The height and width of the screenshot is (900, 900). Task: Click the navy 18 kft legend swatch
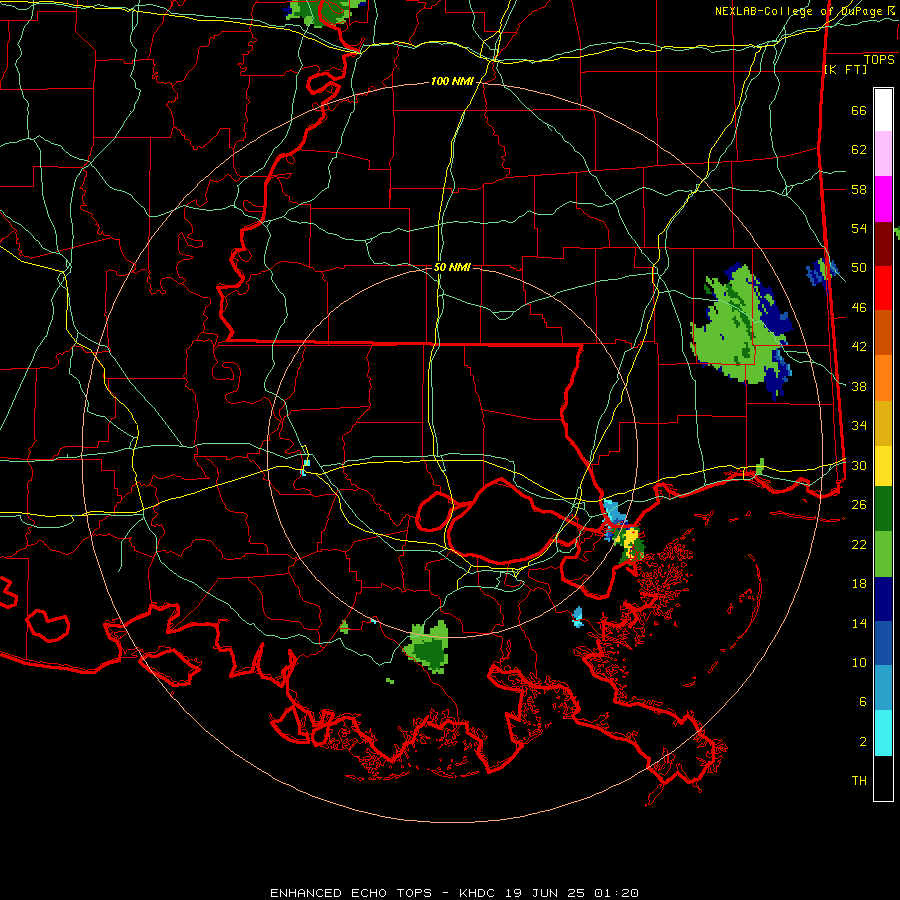pos(883,599)
